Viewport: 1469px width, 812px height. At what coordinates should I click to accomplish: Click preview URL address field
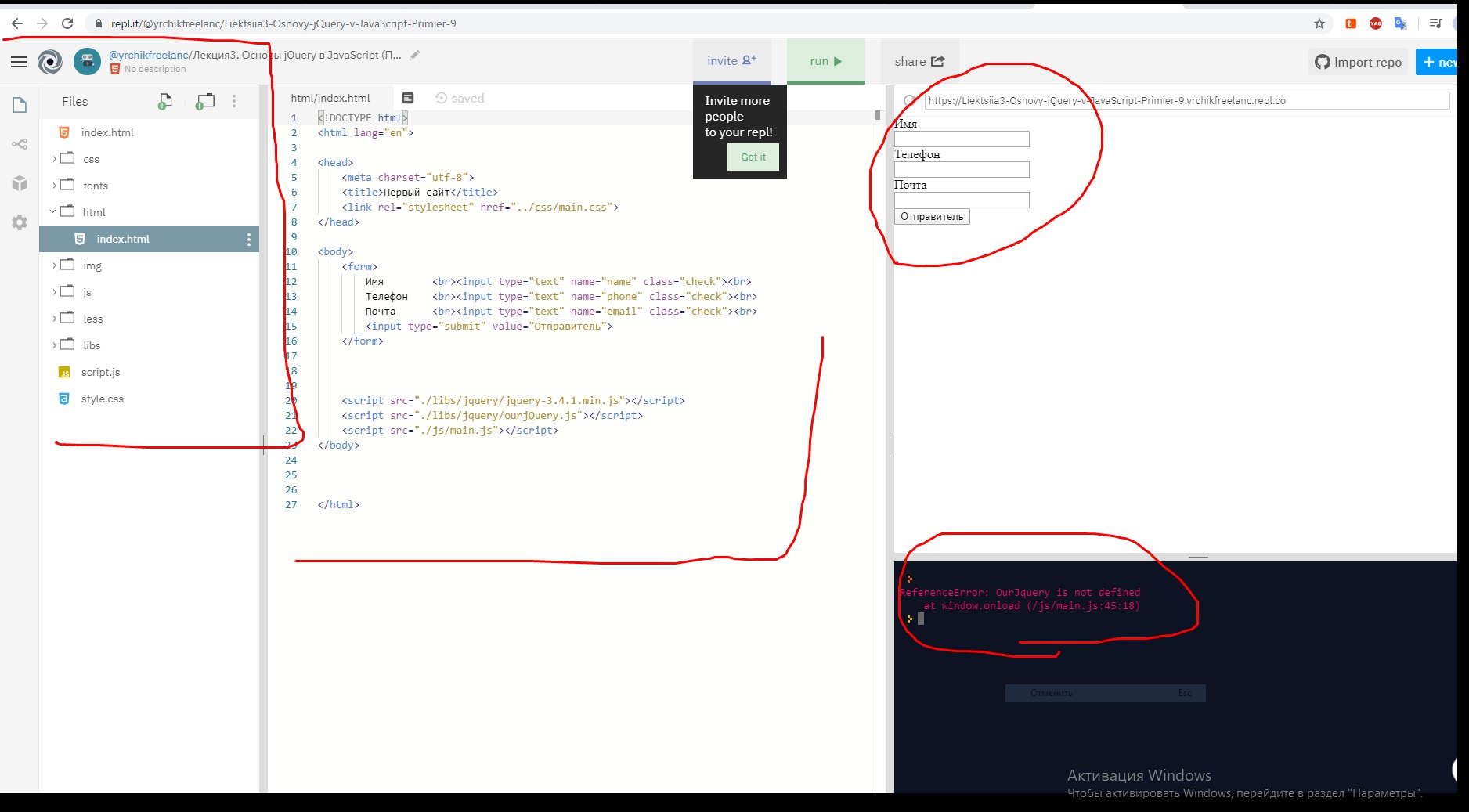[x=1187, y=100]
